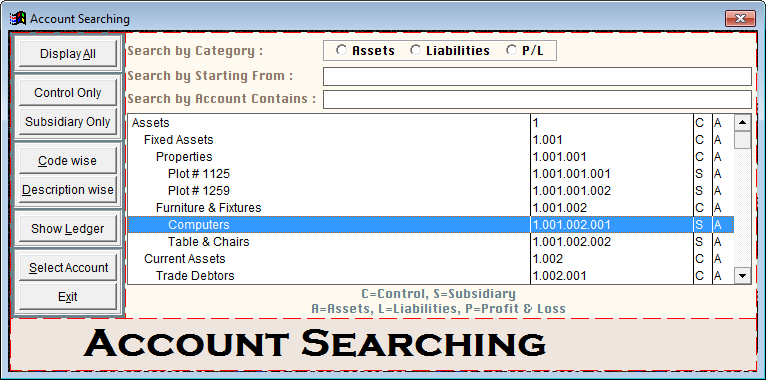This screenshot has width=766, height=380.
Task: Select the Current Assets row
Action: tap(431, 259)
